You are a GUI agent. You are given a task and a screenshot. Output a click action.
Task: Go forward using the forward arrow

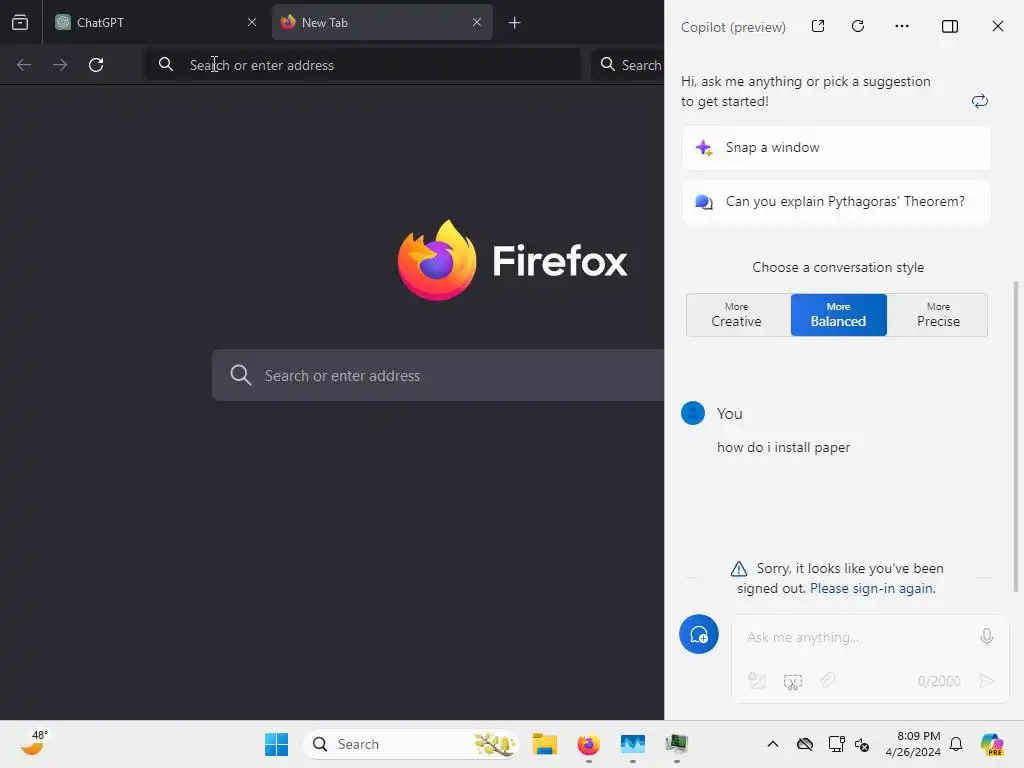coord(60,65)
